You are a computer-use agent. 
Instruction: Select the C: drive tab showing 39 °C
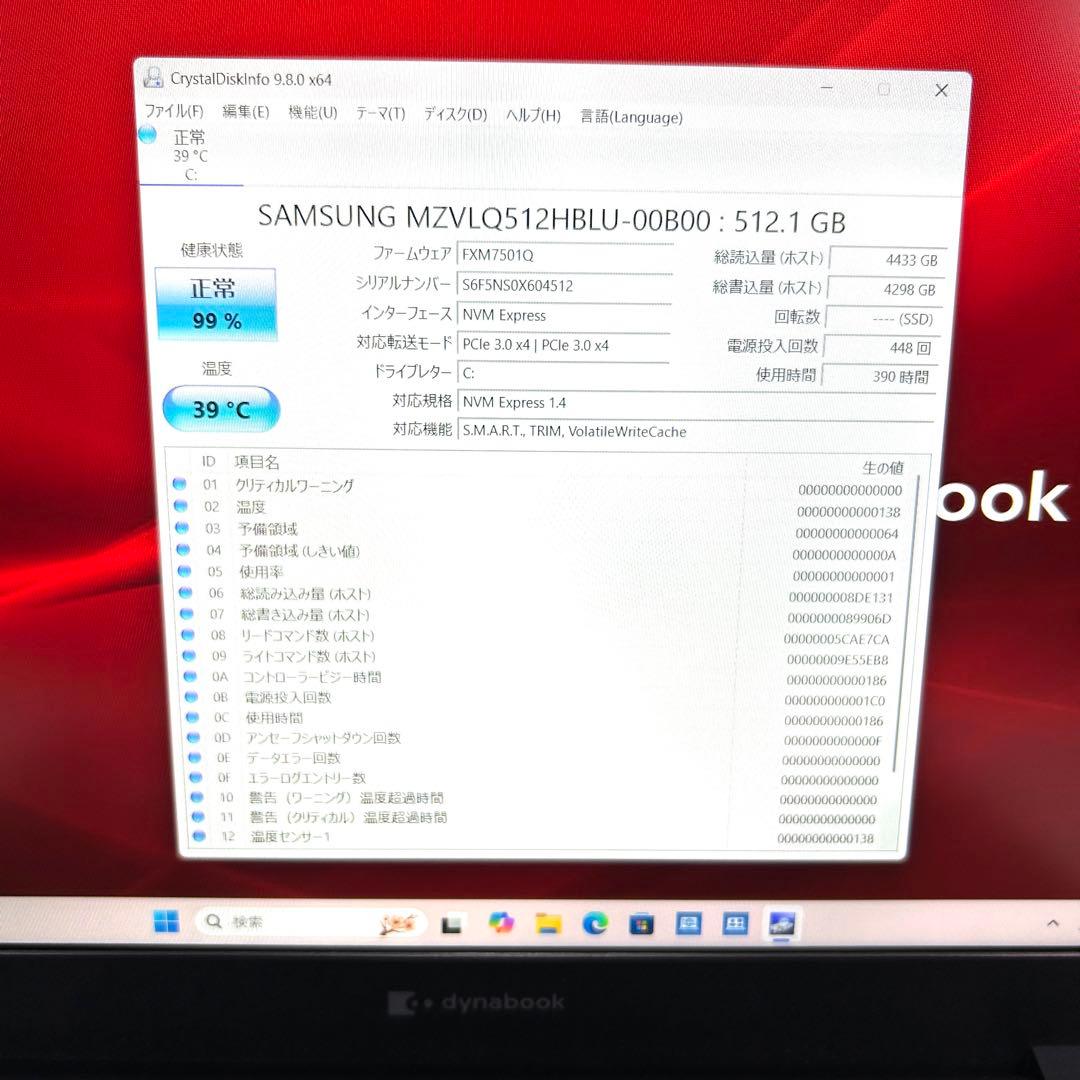tap(190, 156)
